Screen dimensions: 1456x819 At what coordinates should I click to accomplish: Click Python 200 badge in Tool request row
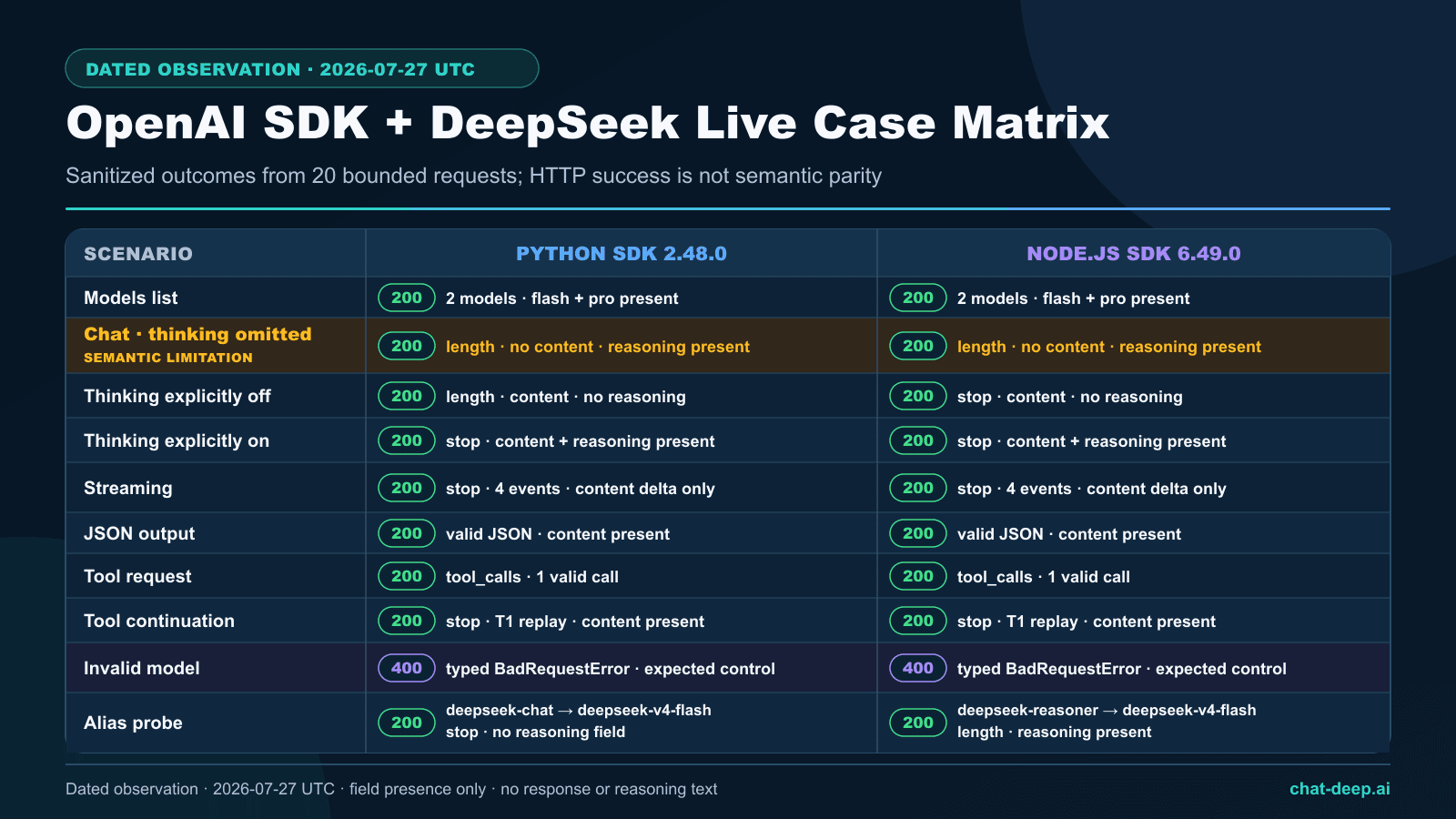(407, 576)
